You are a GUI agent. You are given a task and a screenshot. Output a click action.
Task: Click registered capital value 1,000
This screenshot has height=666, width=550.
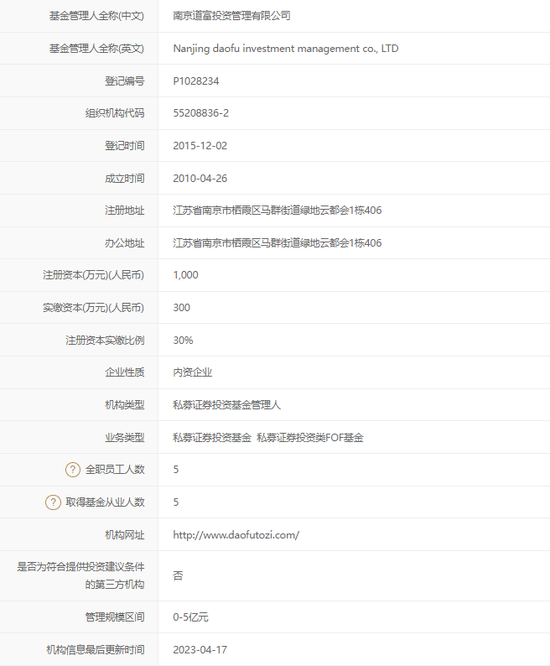click(186, 275)
